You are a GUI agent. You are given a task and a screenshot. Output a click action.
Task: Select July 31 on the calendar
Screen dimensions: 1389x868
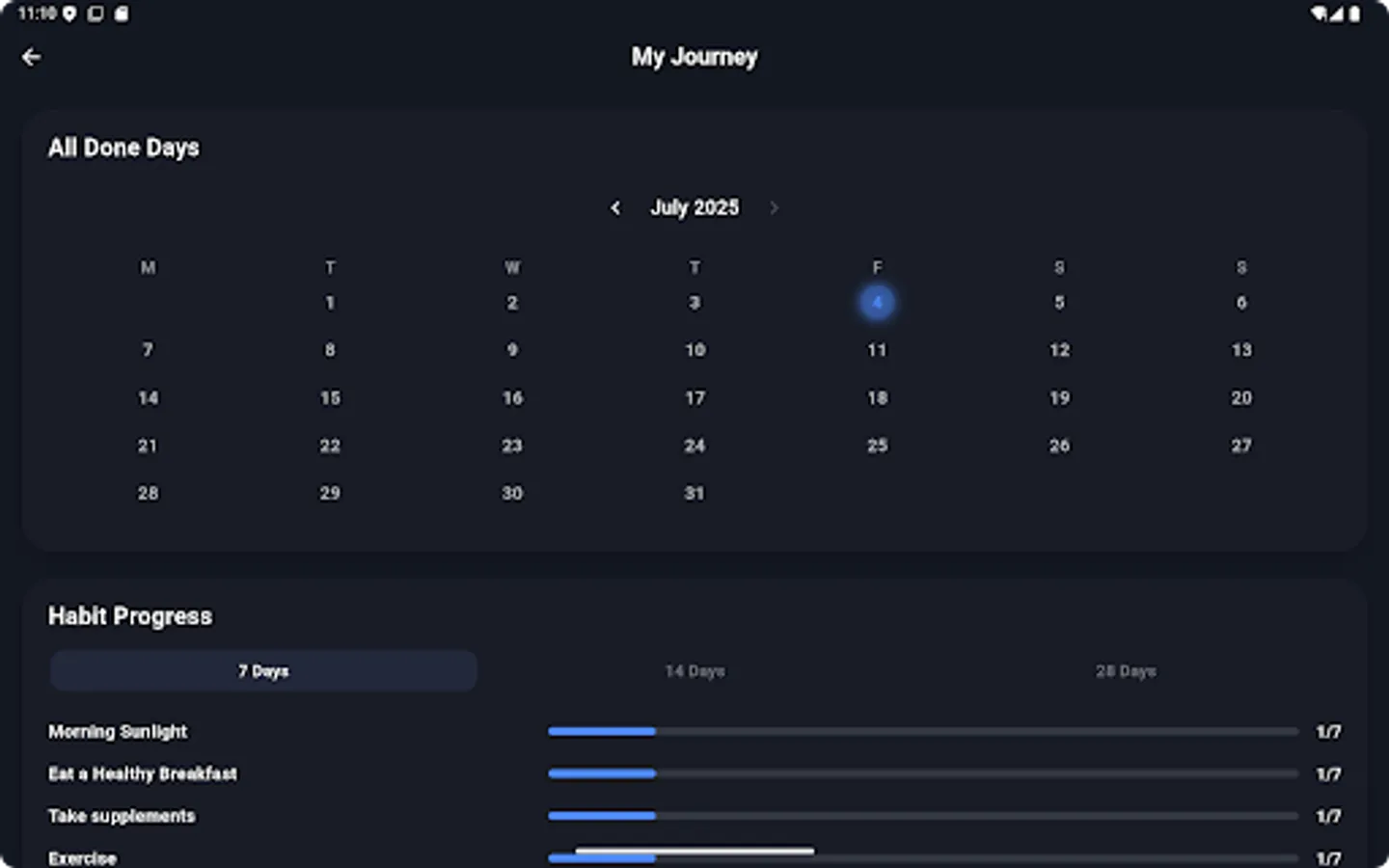[694, 493]
